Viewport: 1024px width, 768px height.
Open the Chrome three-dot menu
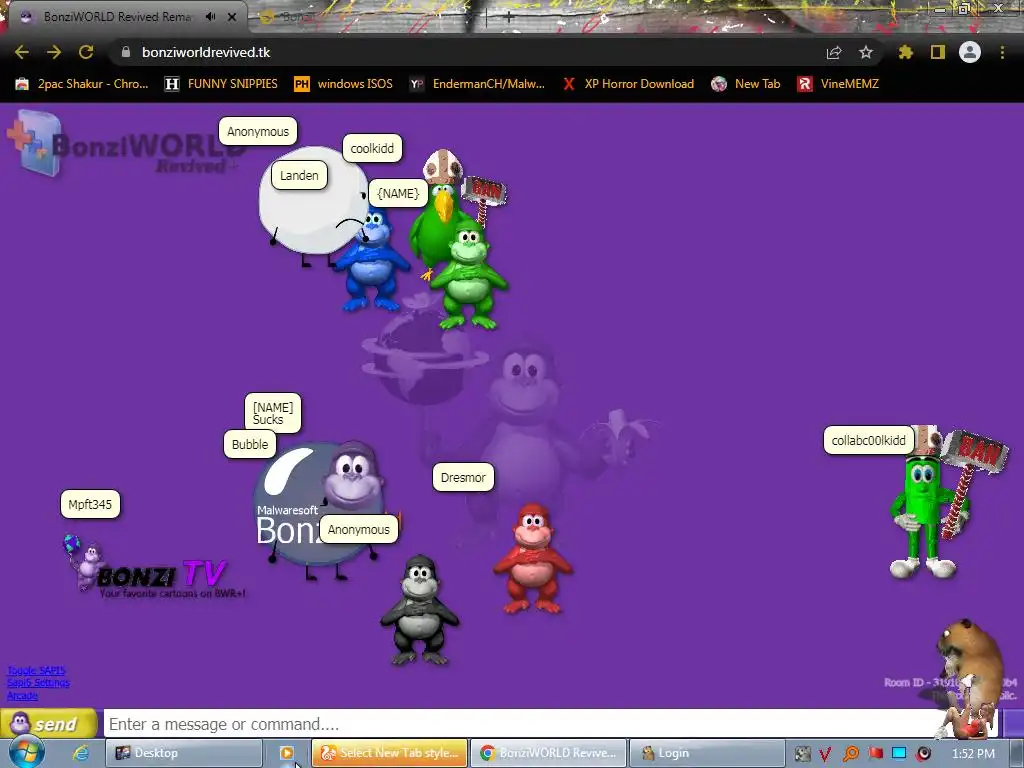tap(1002, 52)
